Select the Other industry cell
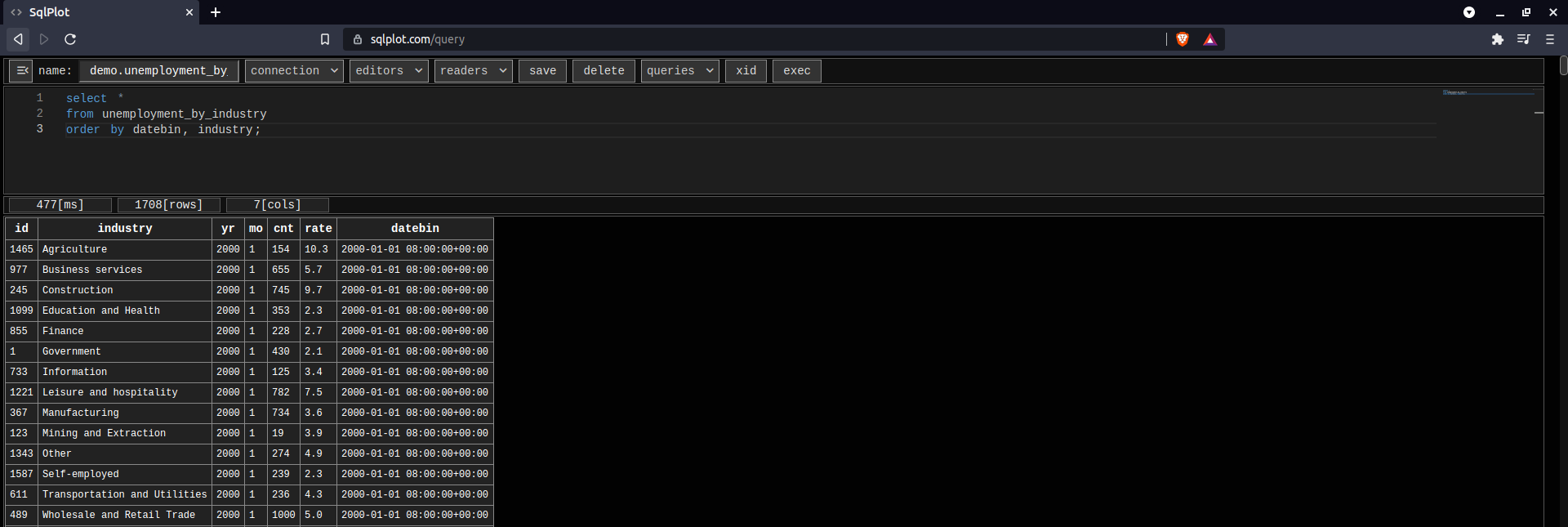 point(125,453)
